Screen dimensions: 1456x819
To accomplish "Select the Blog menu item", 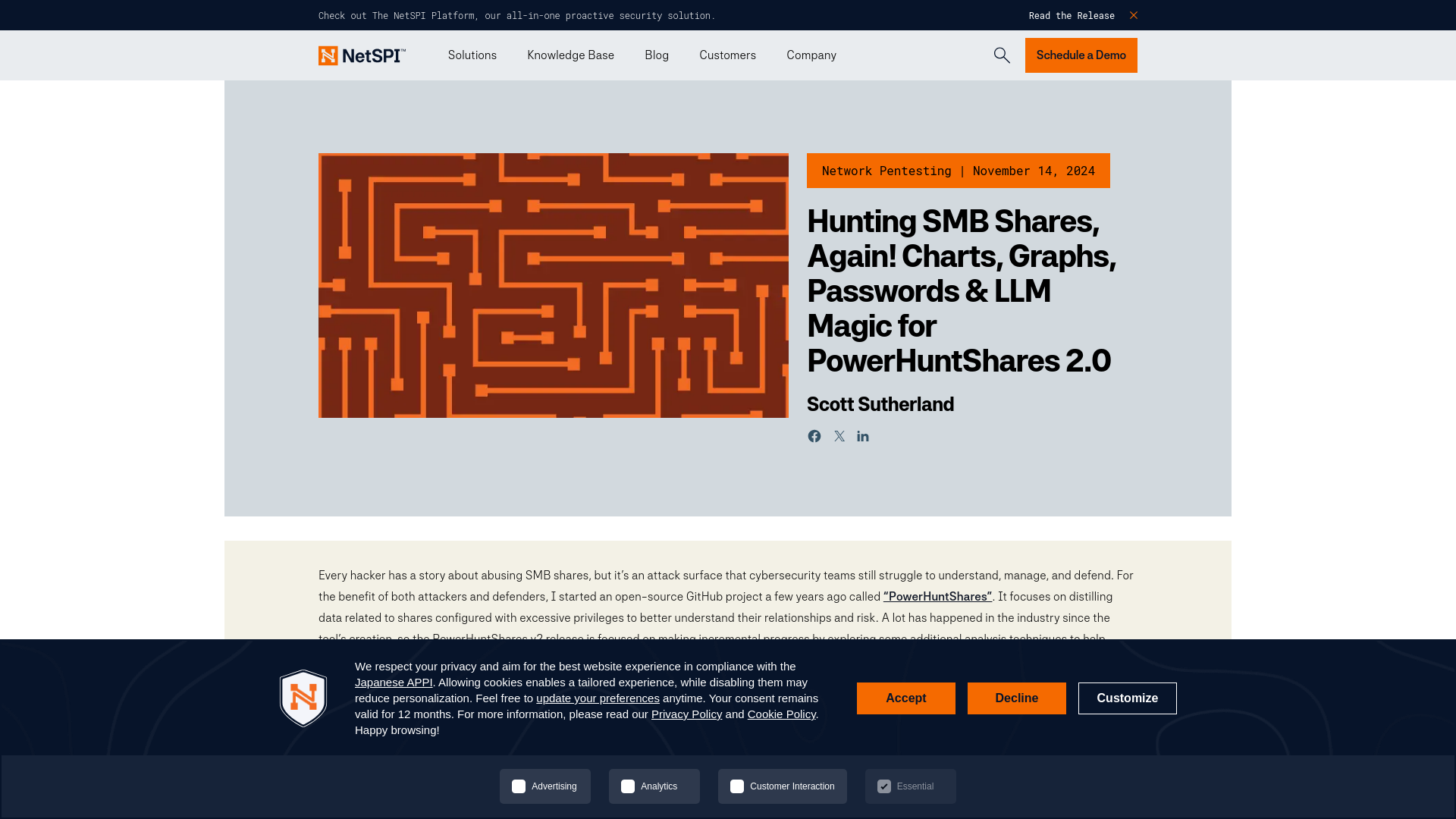I will click(x=656, y=55).
